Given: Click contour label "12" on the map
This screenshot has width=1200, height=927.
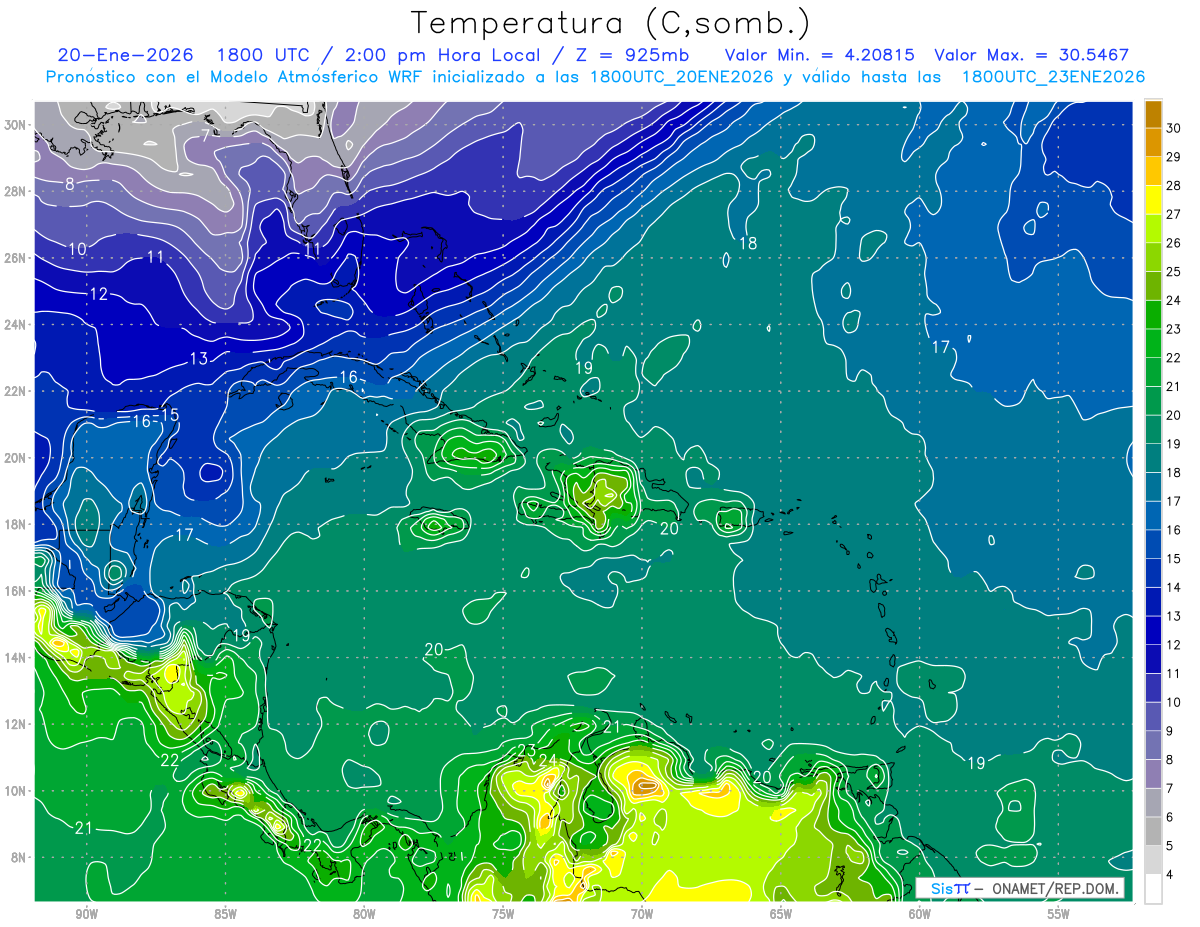Looking at the screenshot, I should point(98,295).
